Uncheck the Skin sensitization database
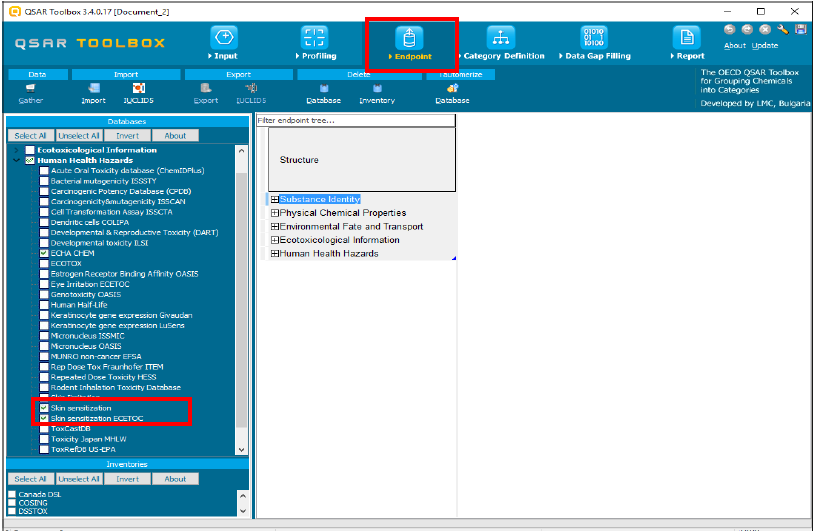The height and width of the screenshot is (531, 835). click(44, 408)
